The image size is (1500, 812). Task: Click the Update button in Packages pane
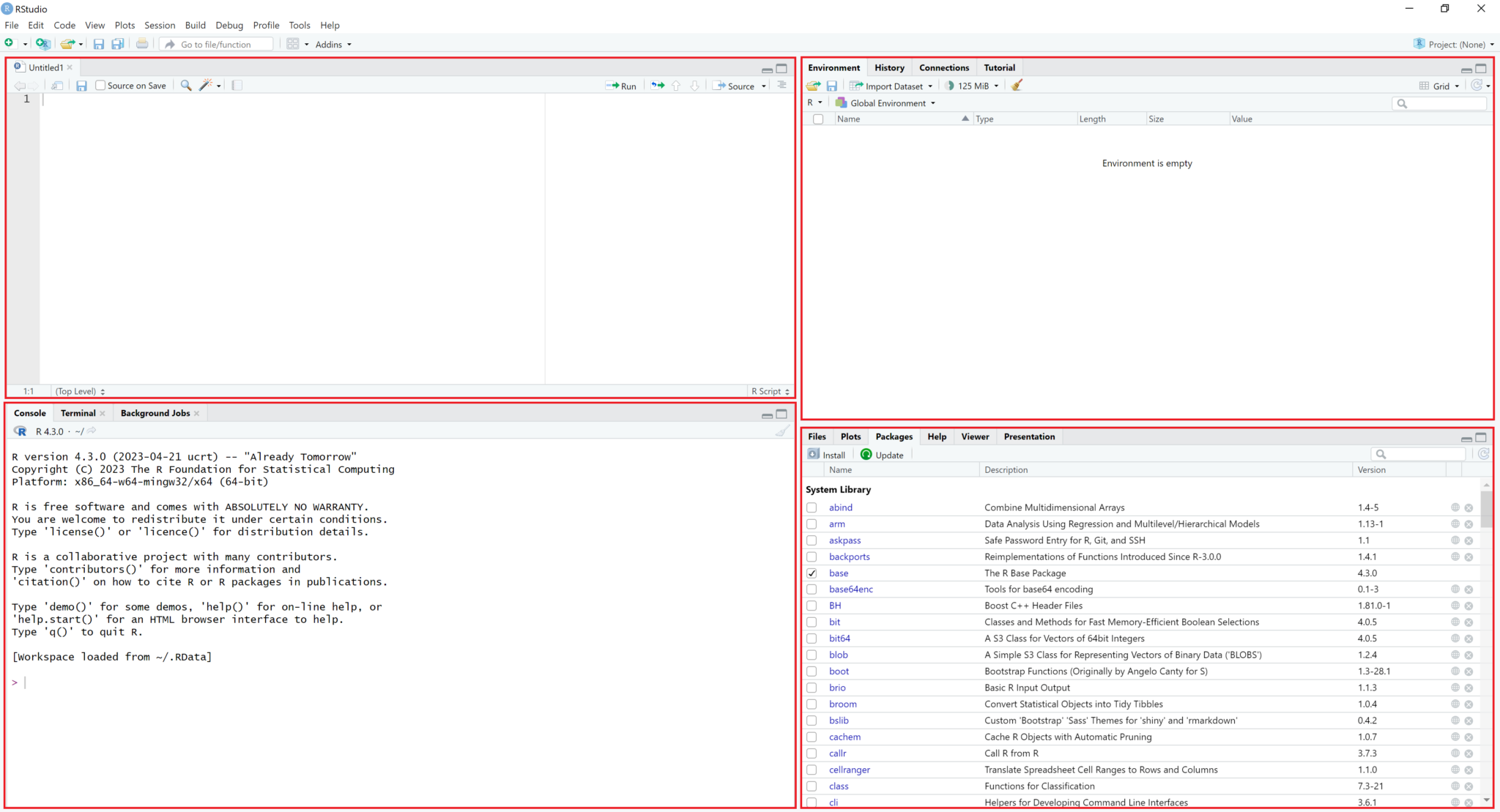click(882, 454)
